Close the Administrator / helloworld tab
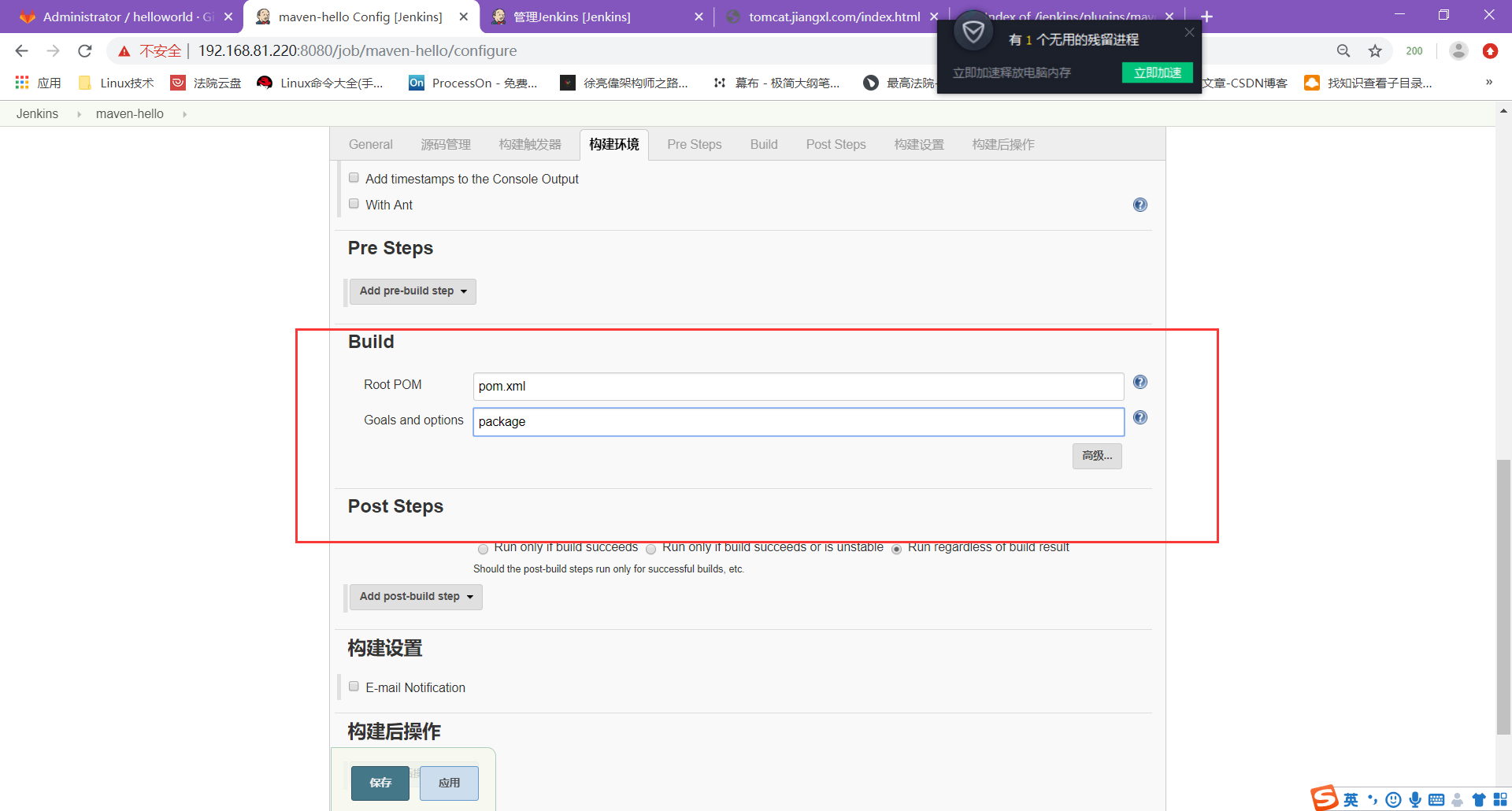The width and height of the screenshot is (1512, 811). coord(228,17)
